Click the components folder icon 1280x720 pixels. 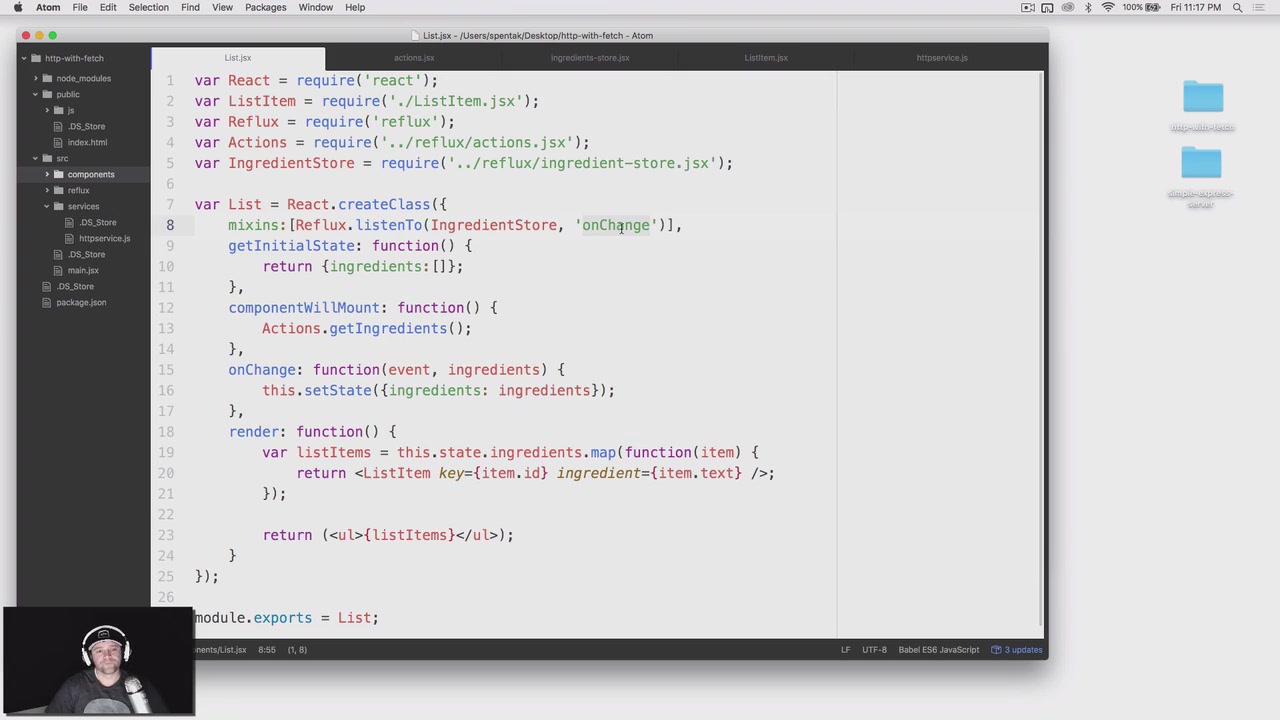point(59,174)
